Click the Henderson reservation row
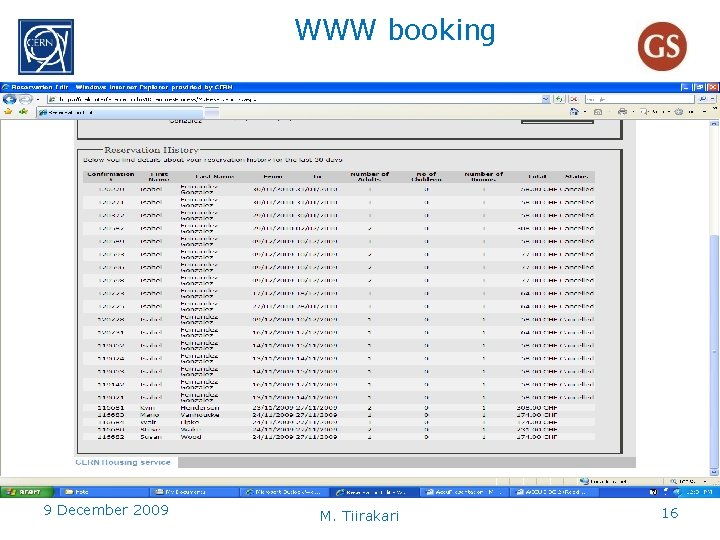The width and height of the screenshot is (720, 540). click(339, 408)
